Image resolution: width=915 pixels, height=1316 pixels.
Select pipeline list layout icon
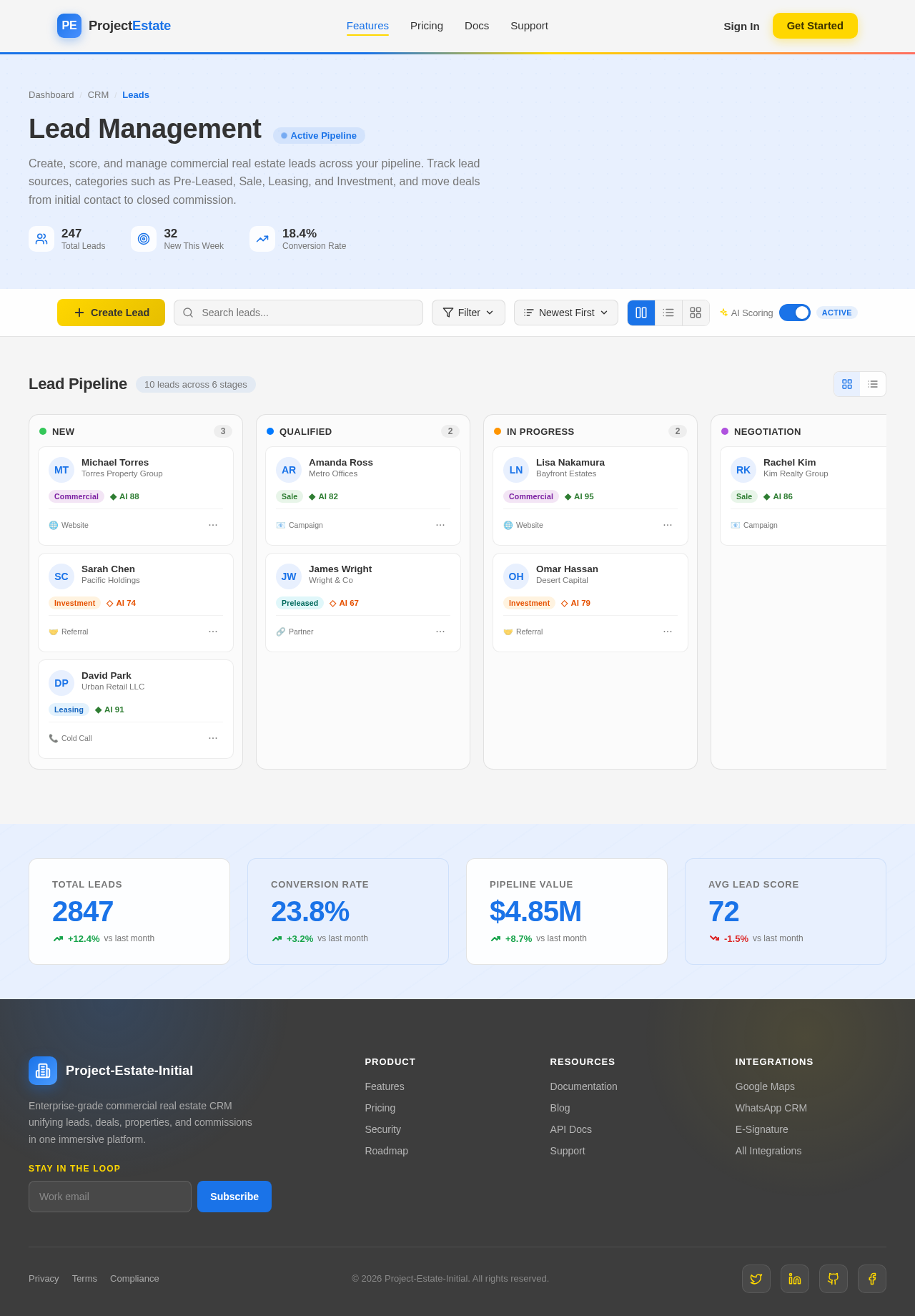873,384
